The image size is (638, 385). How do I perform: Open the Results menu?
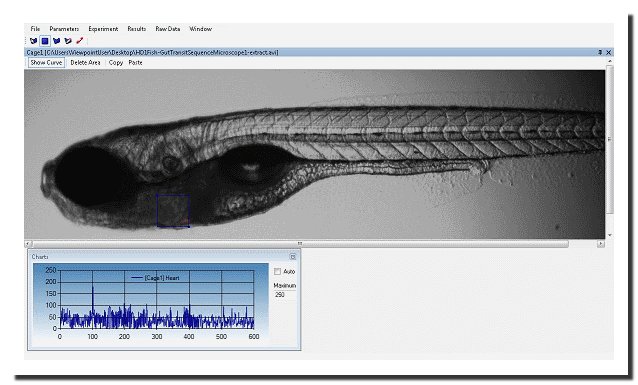click(x=137, y=29)
